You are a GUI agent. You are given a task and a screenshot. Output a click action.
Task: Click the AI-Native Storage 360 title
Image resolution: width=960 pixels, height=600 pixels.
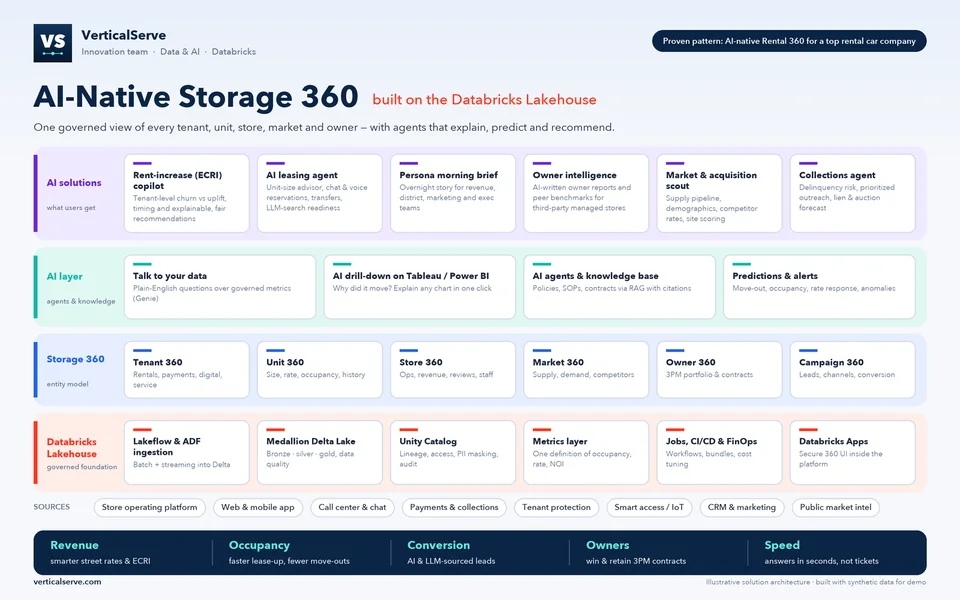(x=196, y=97)
